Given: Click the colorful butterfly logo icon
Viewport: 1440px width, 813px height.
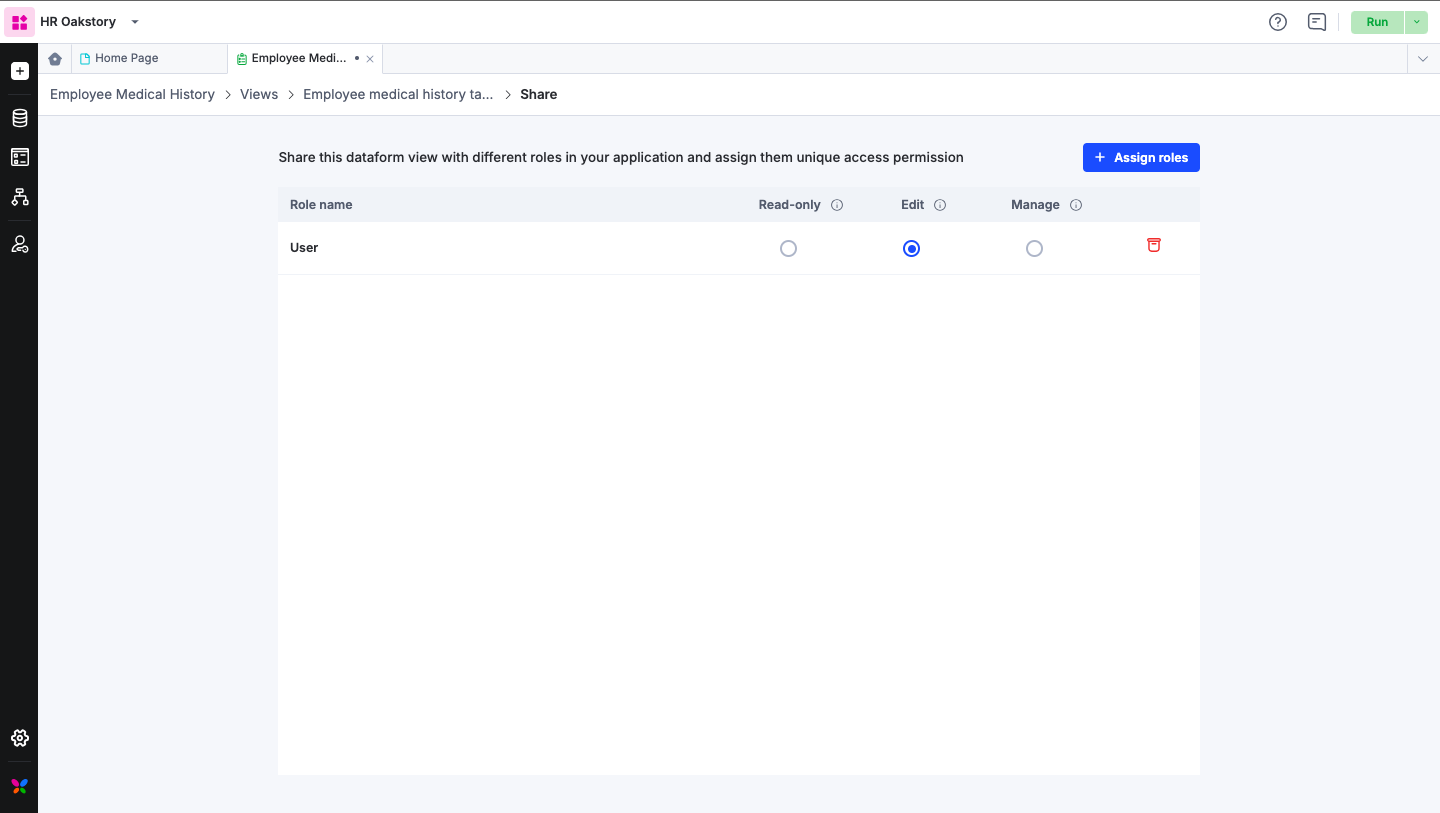Looking at the screenshot, I should point(20,786).
